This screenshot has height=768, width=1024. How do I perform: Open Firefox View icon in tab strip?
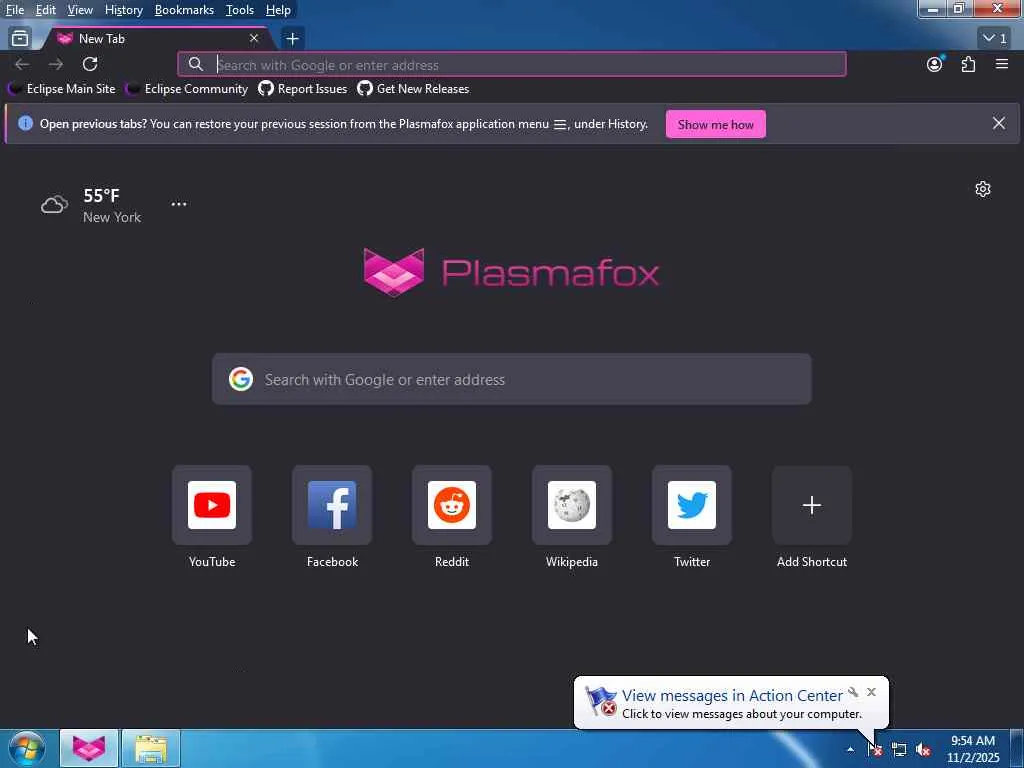tap(20, 39)
